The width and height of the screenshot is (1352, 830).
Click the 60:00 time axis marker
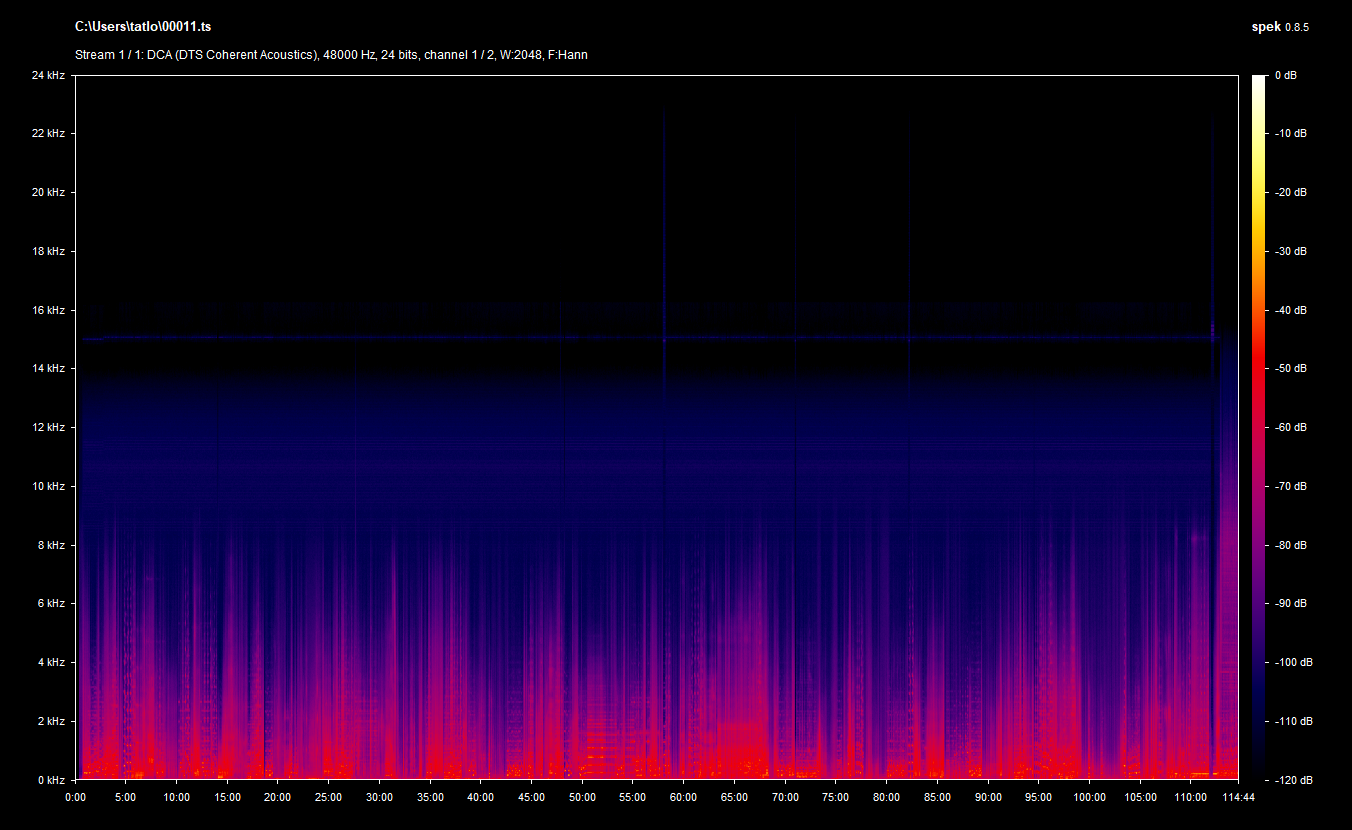click(x=683, y=797)
